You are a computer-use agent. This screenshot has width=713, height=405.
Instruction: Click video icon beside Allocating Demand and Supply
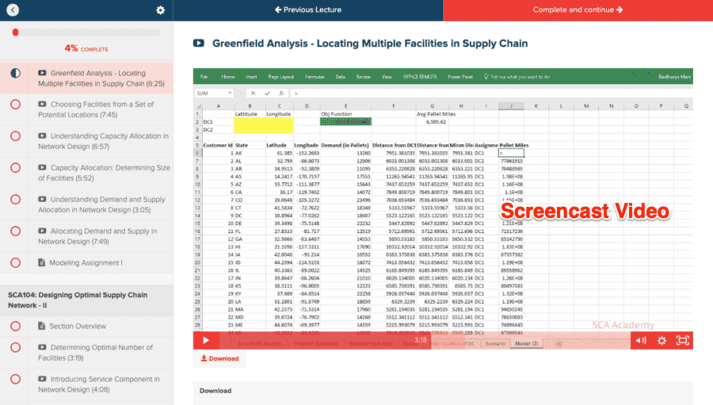click(x=42, y=230)
